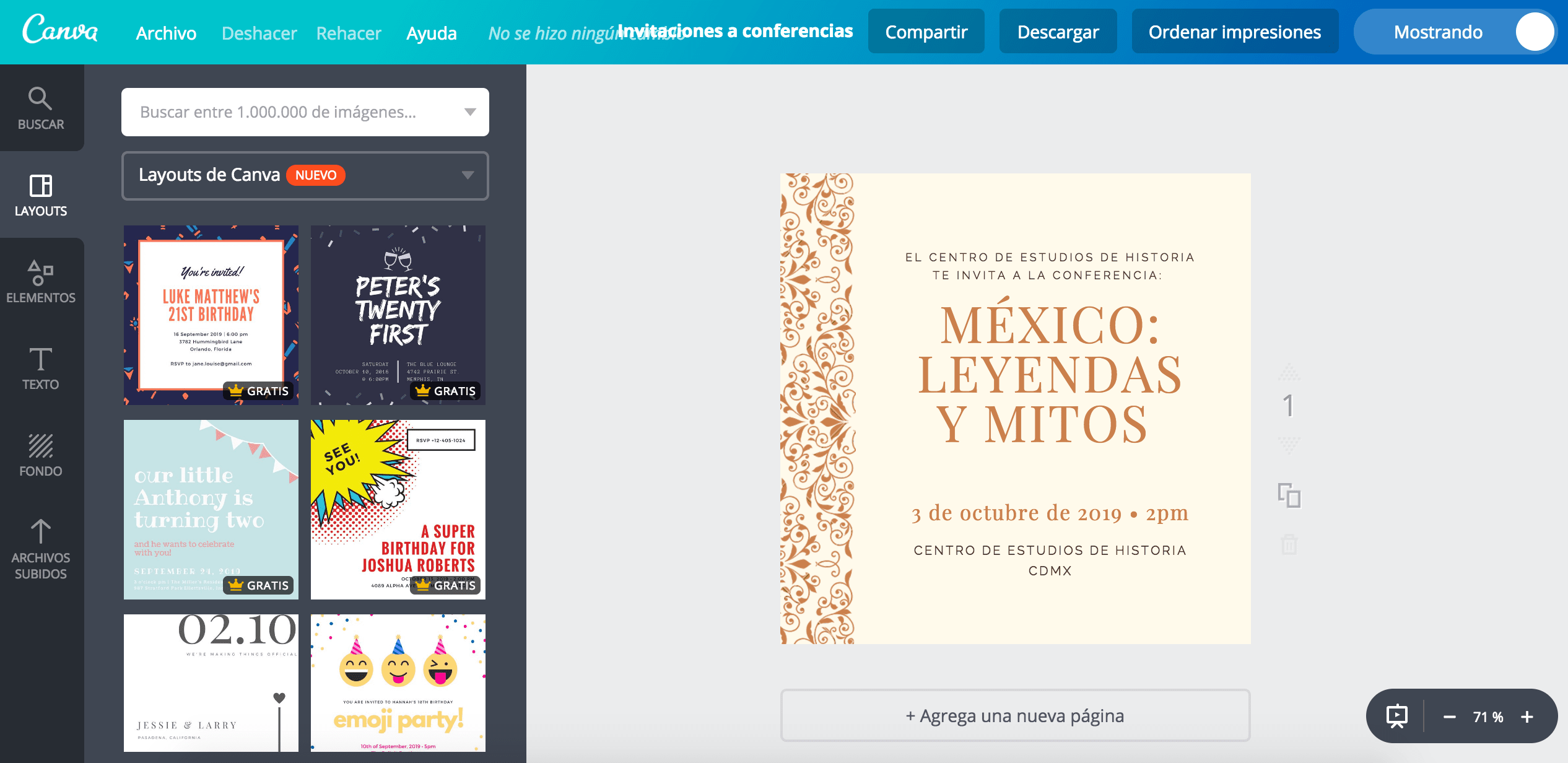Click 'El Centro de Estudios de Historia' line
The height and width of the screenshot is (763, 1568).
(x=1050, y=257)
